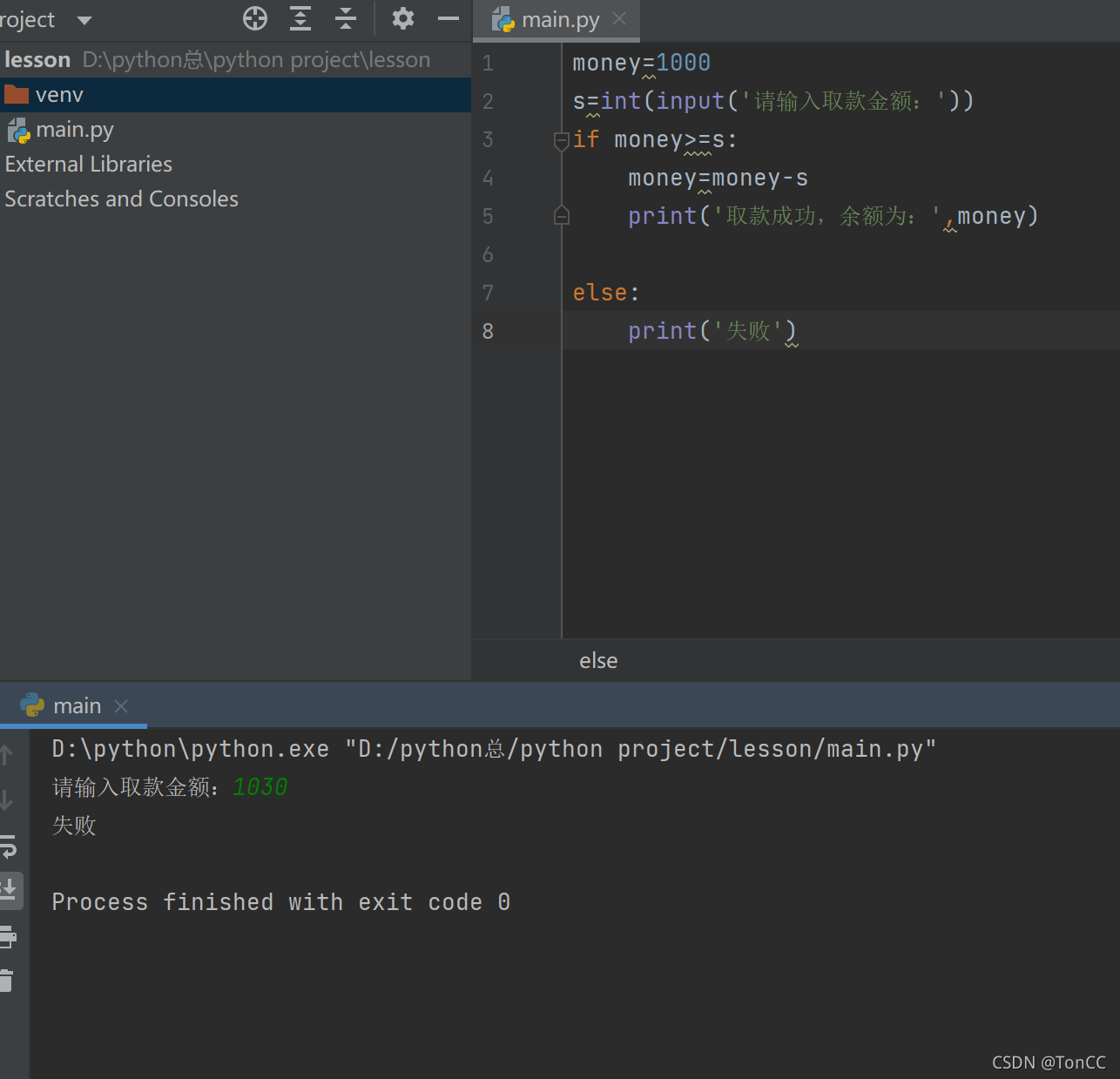Close the main run tab
This screenshot has height=1079, width=1120.
(x=121, y=706)
